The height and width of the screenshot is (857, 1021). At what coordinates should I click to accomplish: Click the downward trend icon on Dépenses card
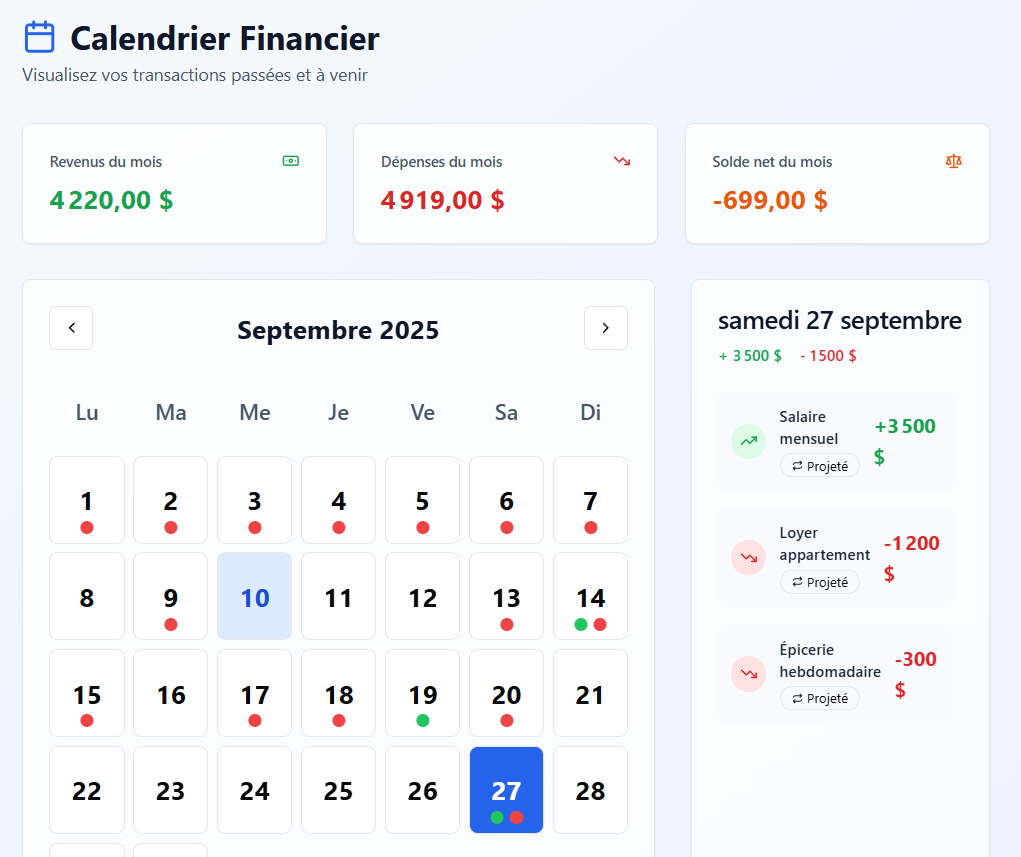coord(622,161)
